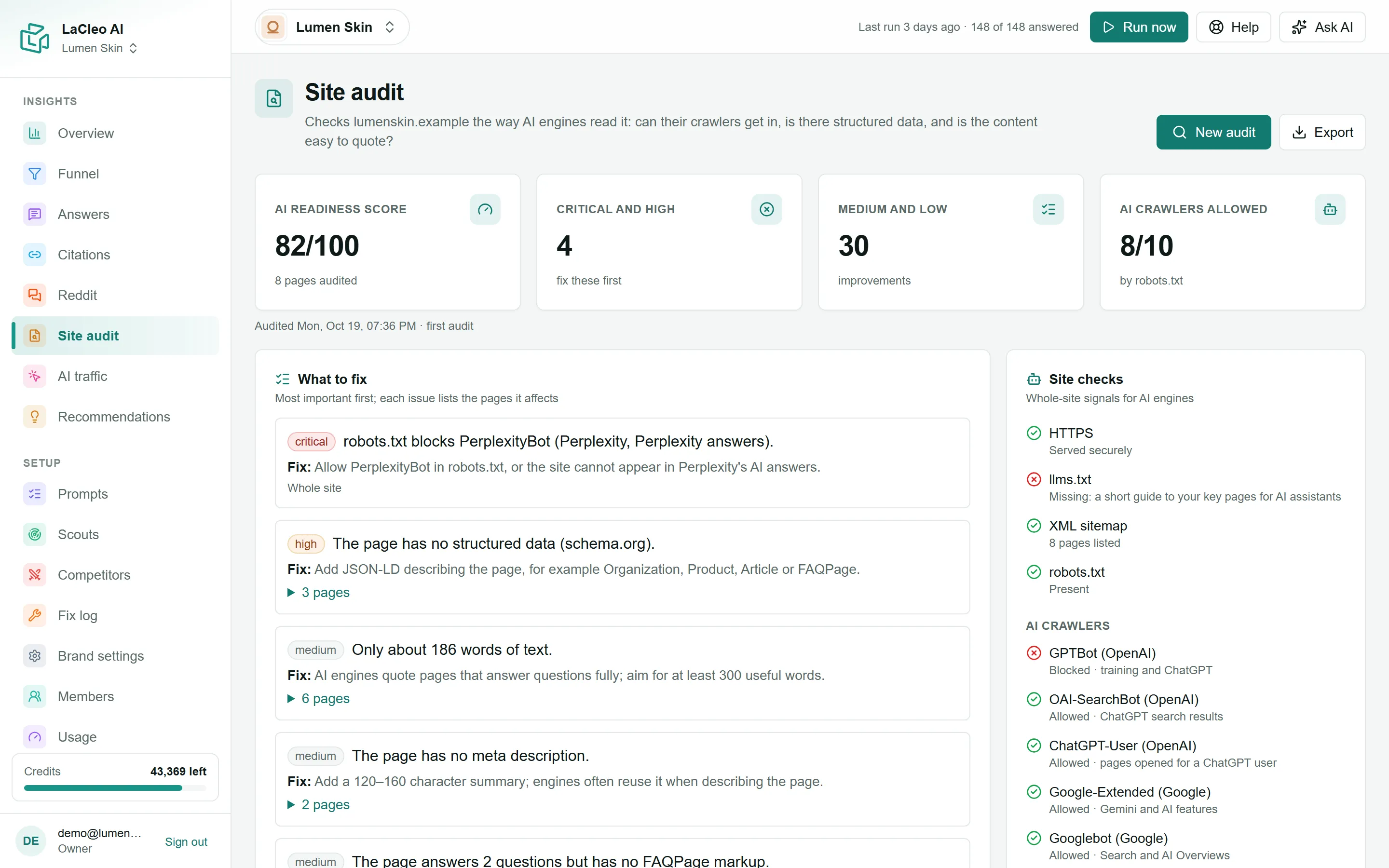Click the credits remaining progress bar

(x=115, y=788)
